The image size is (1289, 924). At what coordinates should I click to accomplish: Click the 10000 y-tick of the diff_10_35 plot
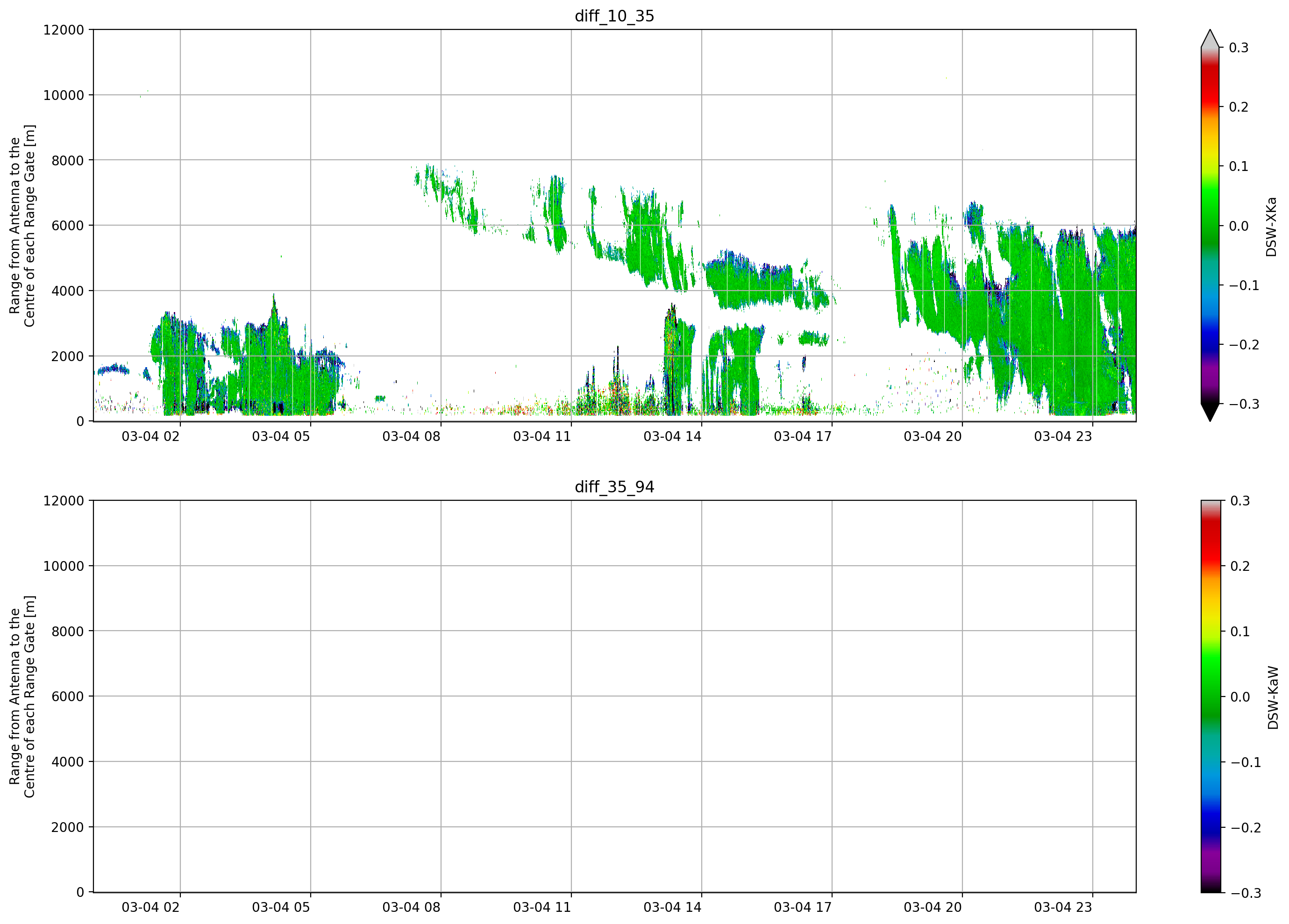pyautogui.click(x=64, y=95)
